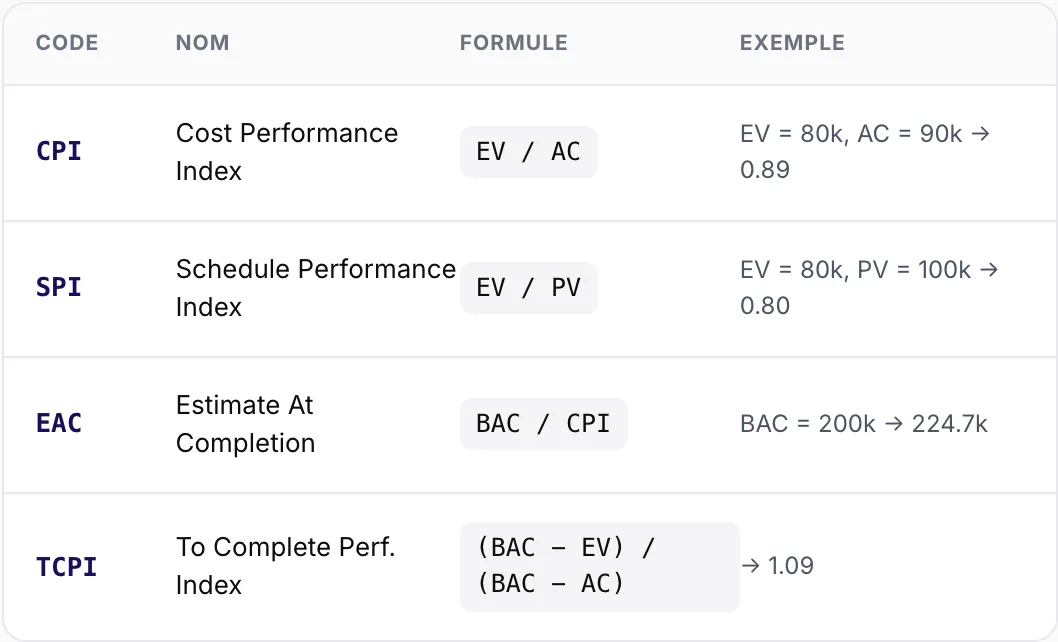Select the EAC code cell
This screenshot has height=642, width=1058.
pyautogui.click(x=59, y=423)
